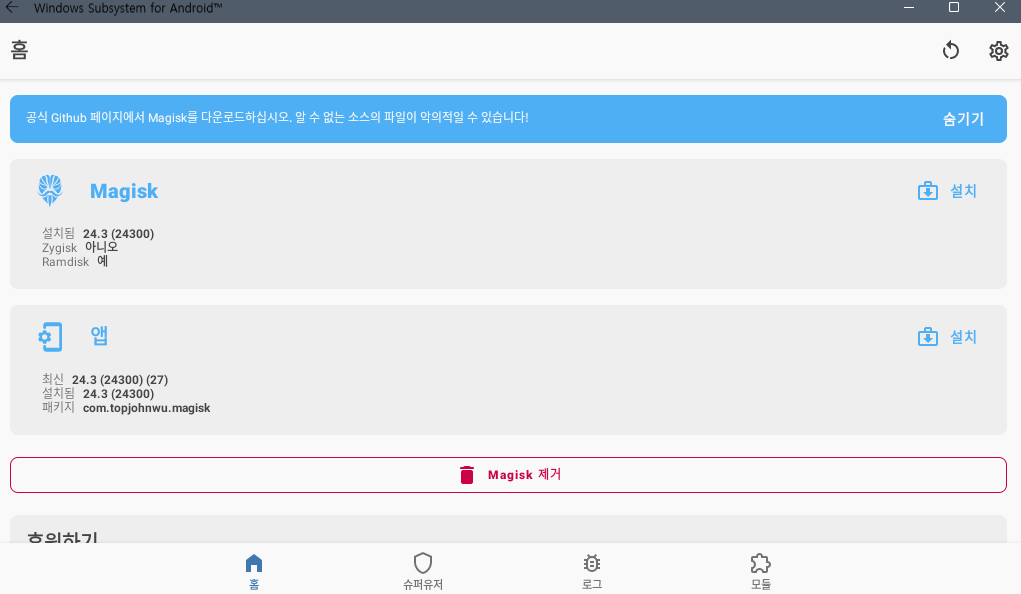The width and height of the screenshot is (1021, 594).
Task: Switch to the 홈 tab
Action: pyautogui.click(x=254, y=571)
